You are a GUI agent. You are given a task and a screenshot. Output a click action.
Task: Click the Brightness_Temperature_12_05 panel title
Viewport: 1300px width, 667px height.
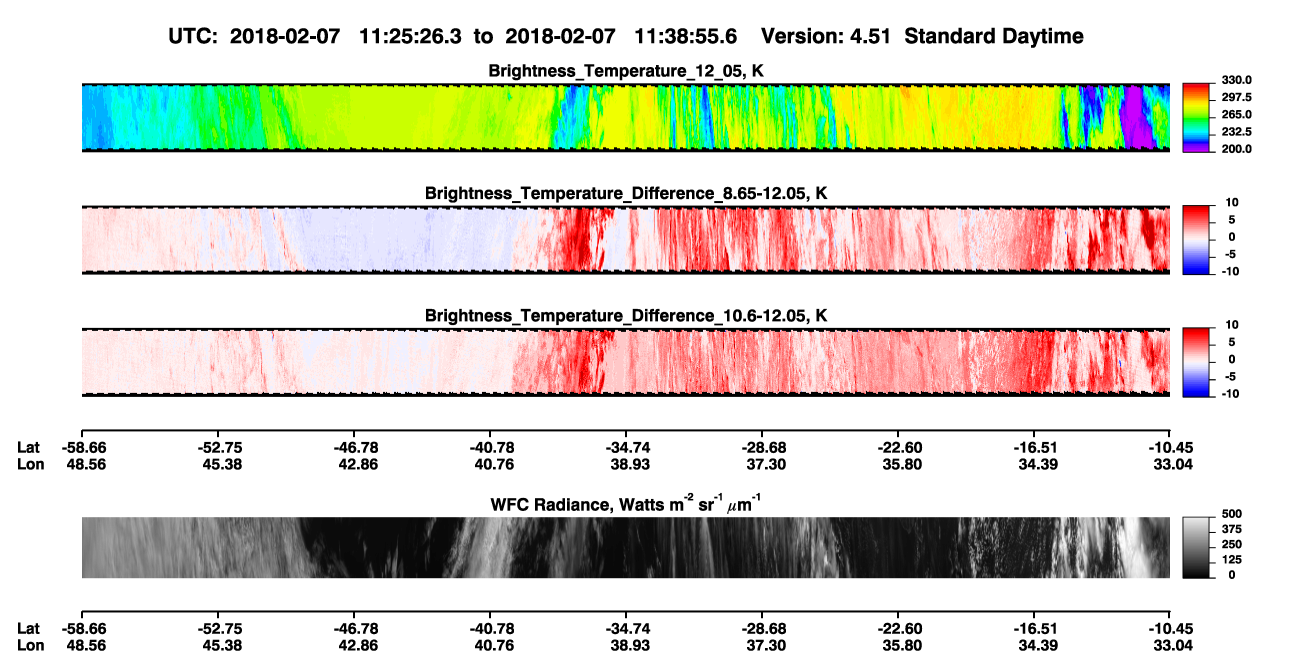[x=626, y=70]
